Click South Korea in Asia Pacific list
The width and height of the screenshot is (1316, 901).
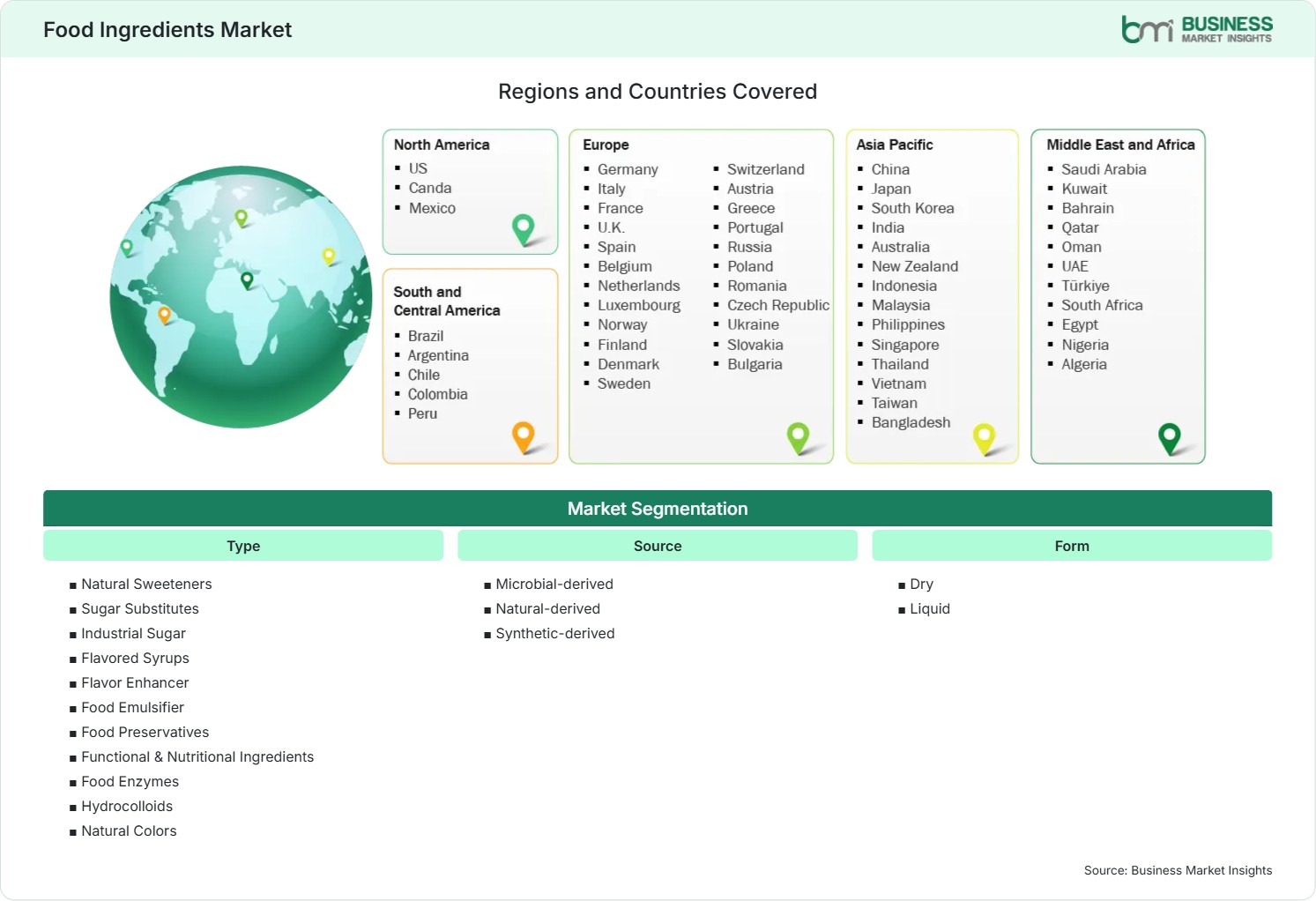tap(913, 208)
